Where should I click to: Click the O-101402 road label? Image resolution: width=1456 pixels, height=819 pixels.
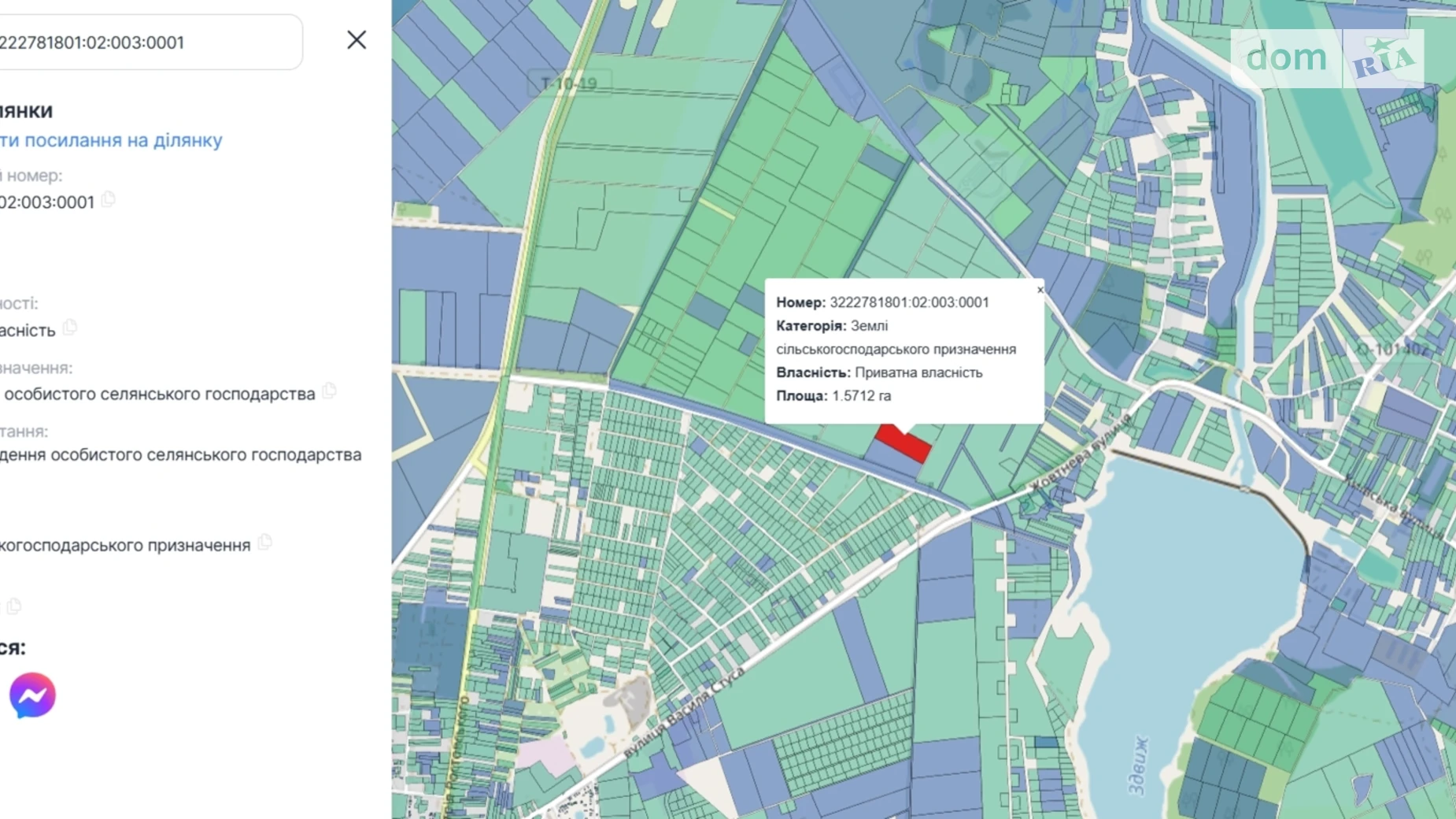point(1391,348)
